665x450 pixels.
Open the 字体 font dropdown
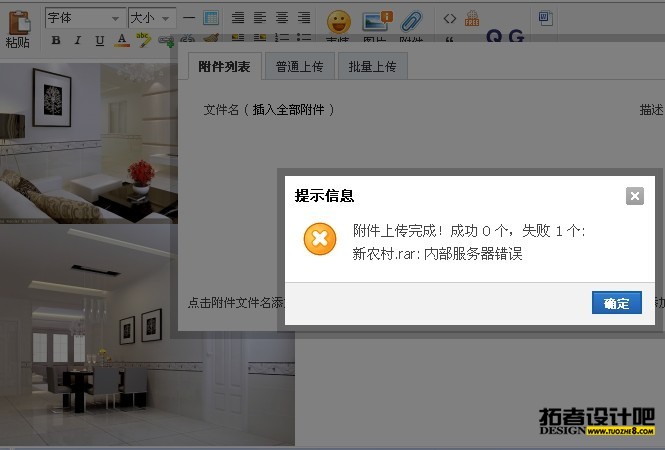click(84, 18)
